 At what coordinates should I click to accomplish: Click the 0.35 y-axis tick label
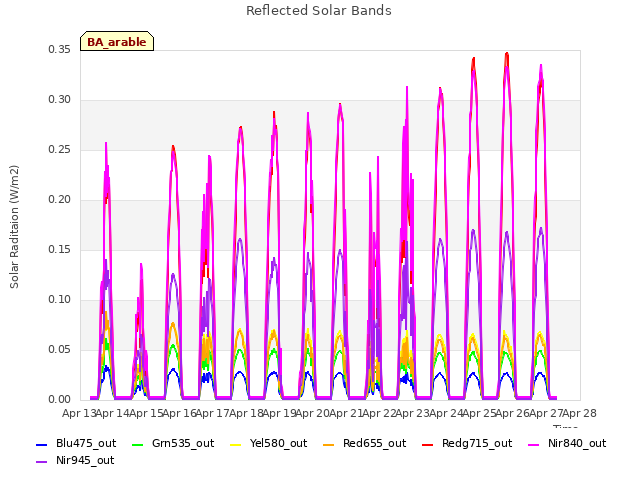[x=60, y=49]
